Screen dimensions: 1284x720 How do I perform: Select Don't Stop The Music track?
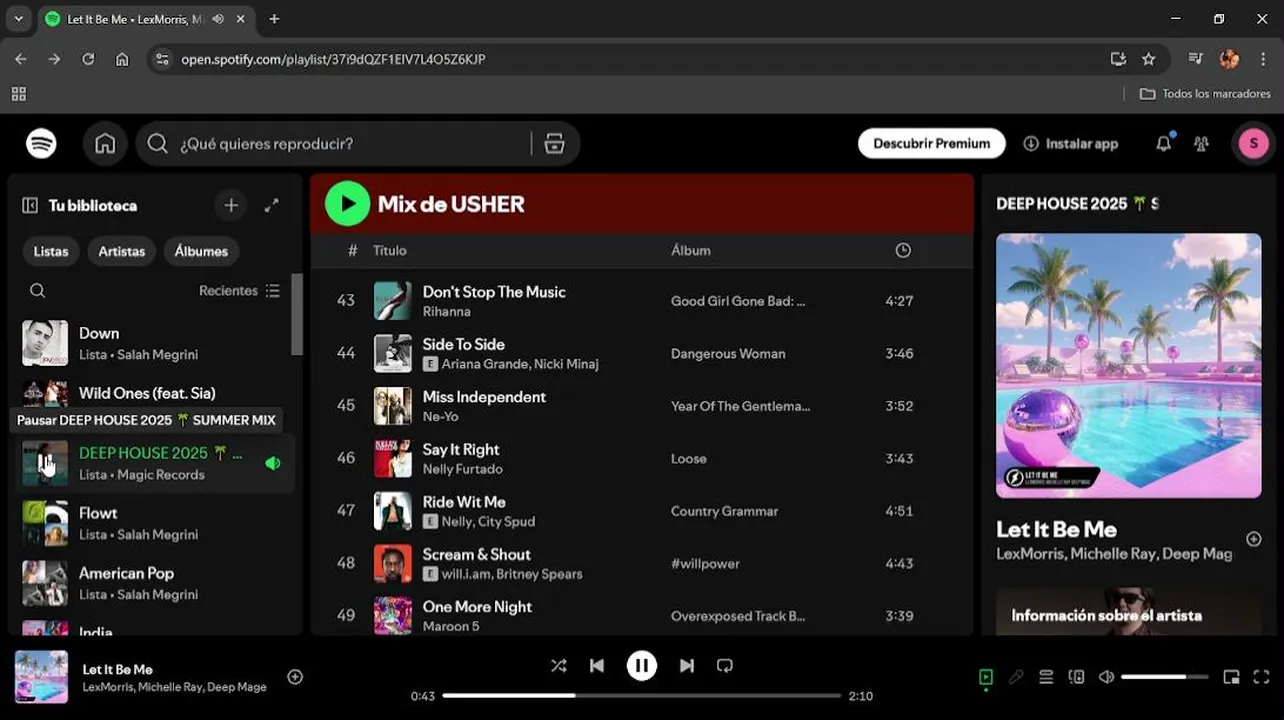(641, 301)
